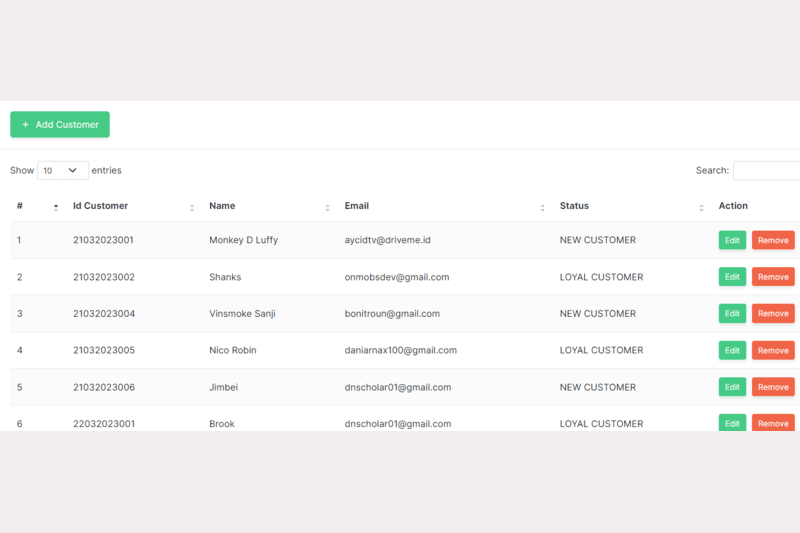Delete Jimbei using the Remove button
The width and height of the screenshot is (800, 533).
(773, 387)
